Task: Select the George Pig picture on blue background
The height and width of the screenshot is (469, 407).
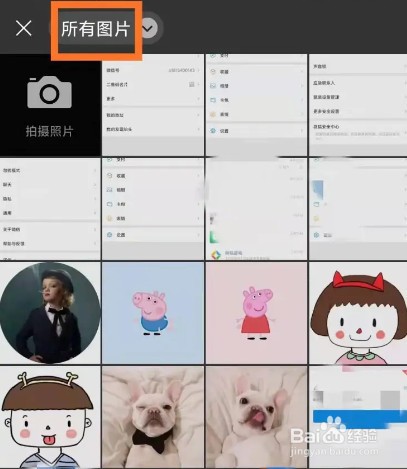Action: click(x=153, y=313)
